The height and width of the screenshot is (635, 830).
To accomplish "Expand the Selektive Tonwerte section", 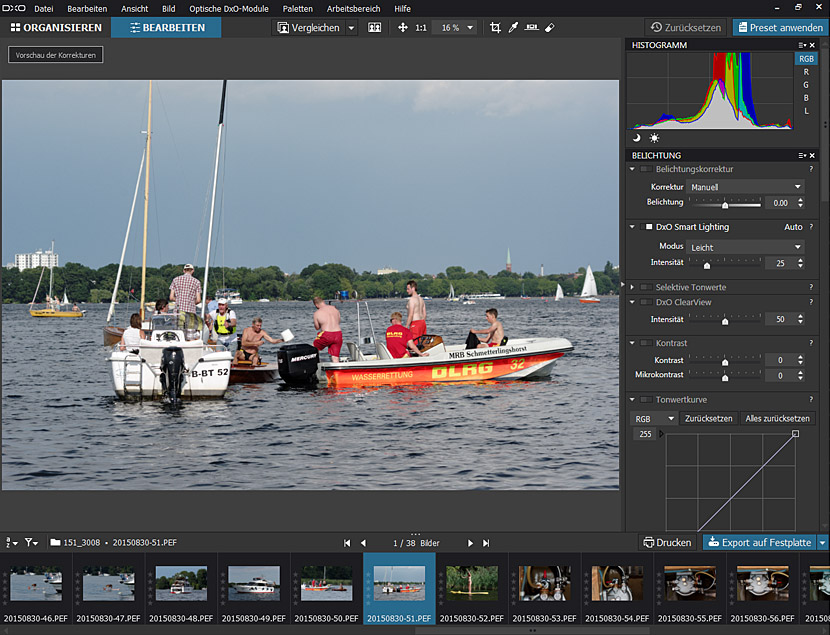I will (x=632, y=287).
